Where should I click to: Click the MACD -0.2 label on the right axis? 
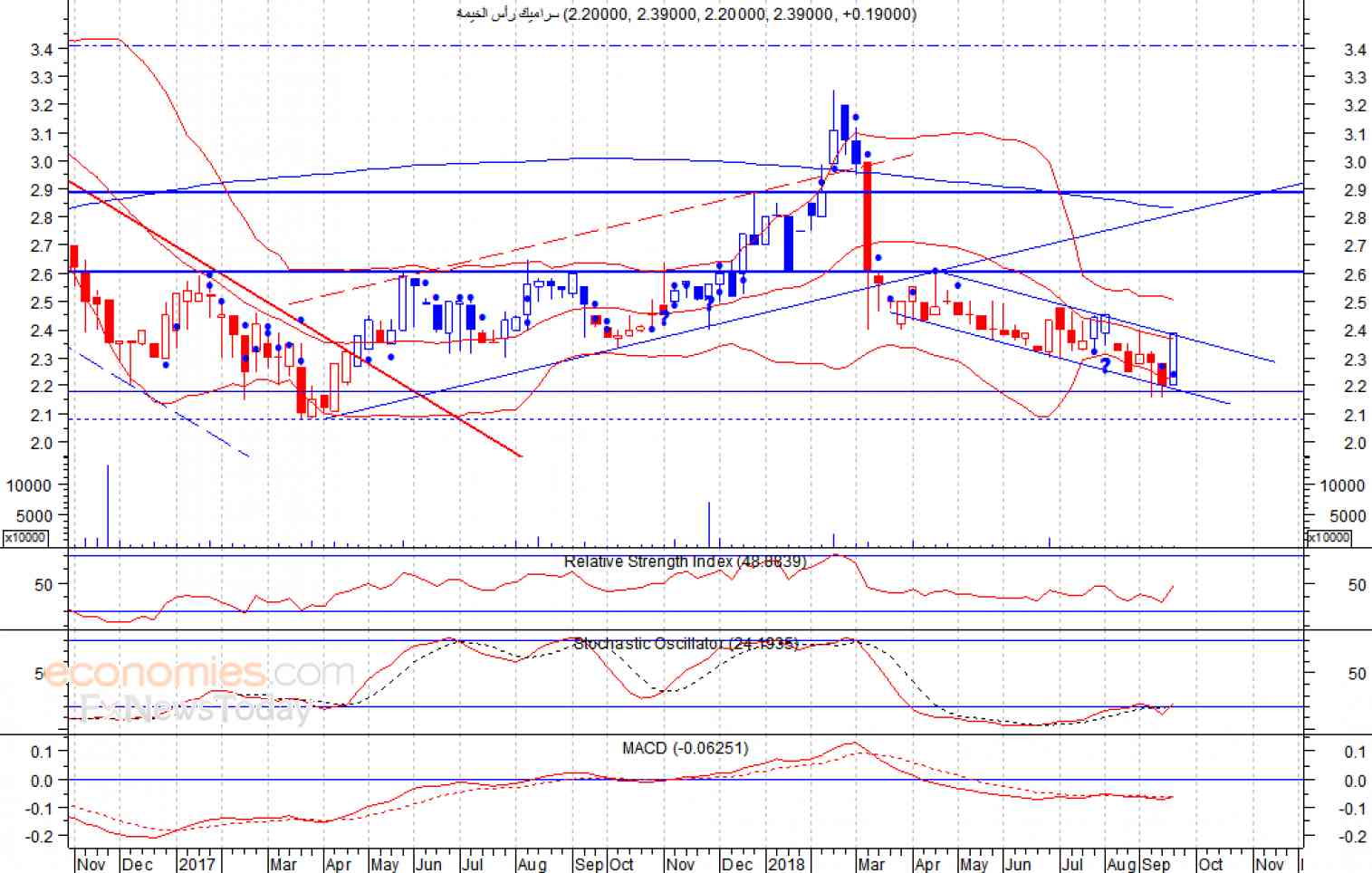click(1353, 837)
